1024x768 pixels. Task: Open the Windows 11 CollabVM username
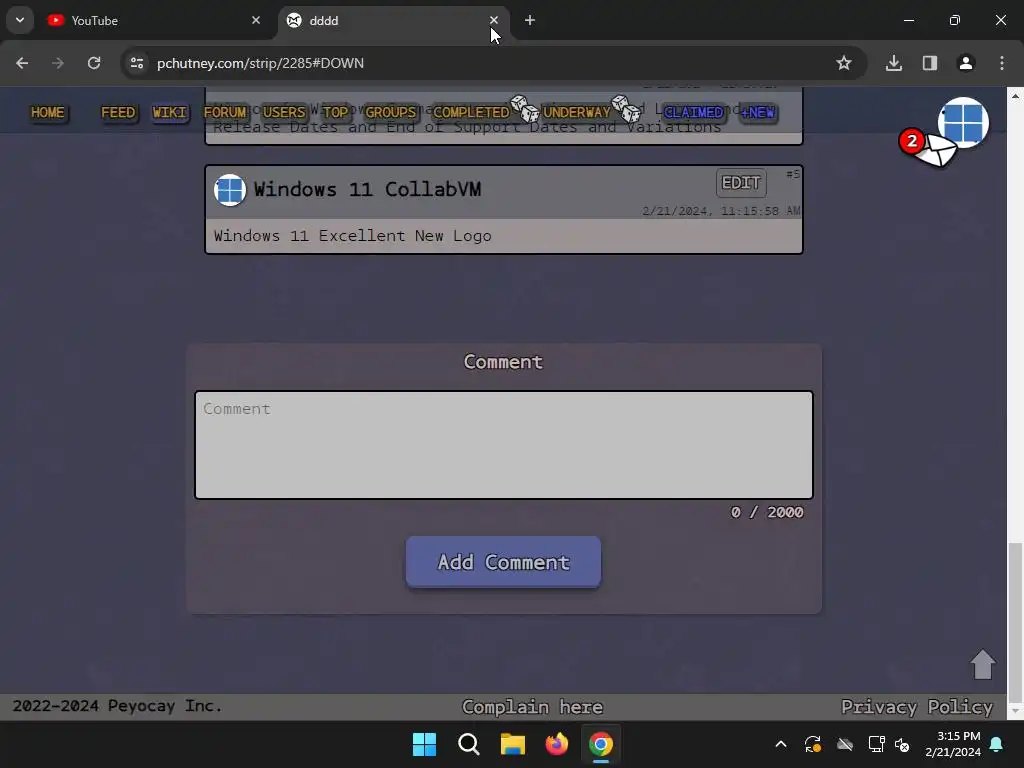point(367,189)
